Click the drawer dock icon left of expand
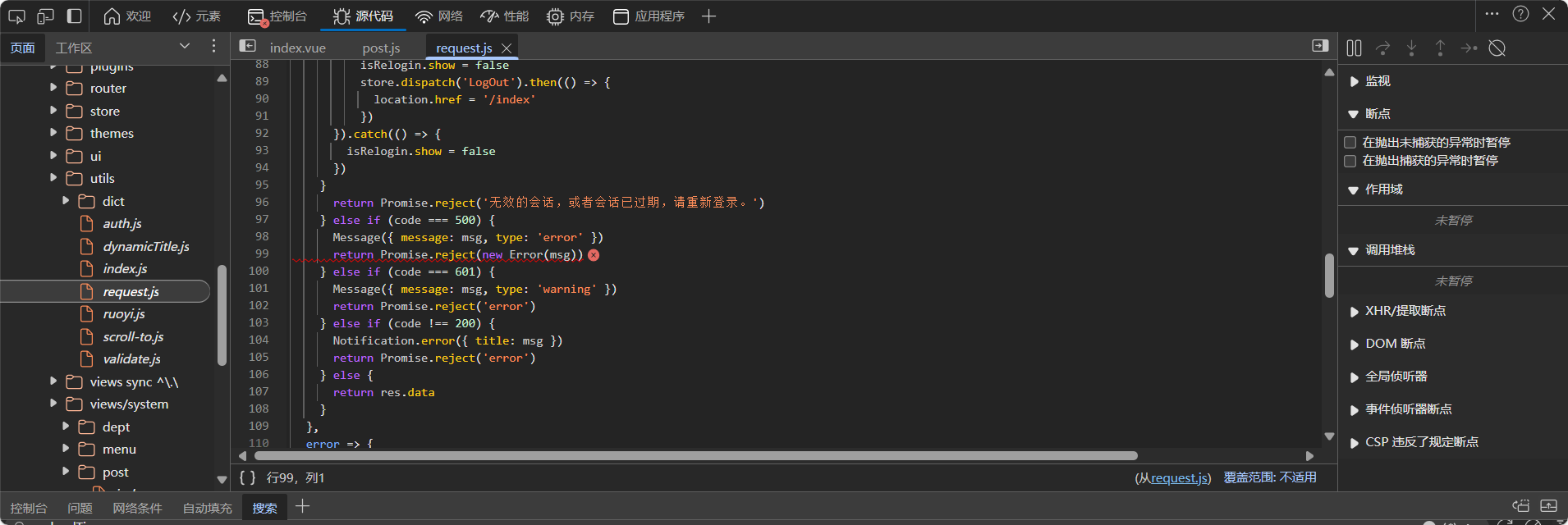Viewport: 1568px width, 525px height. tap(1520, 506)
